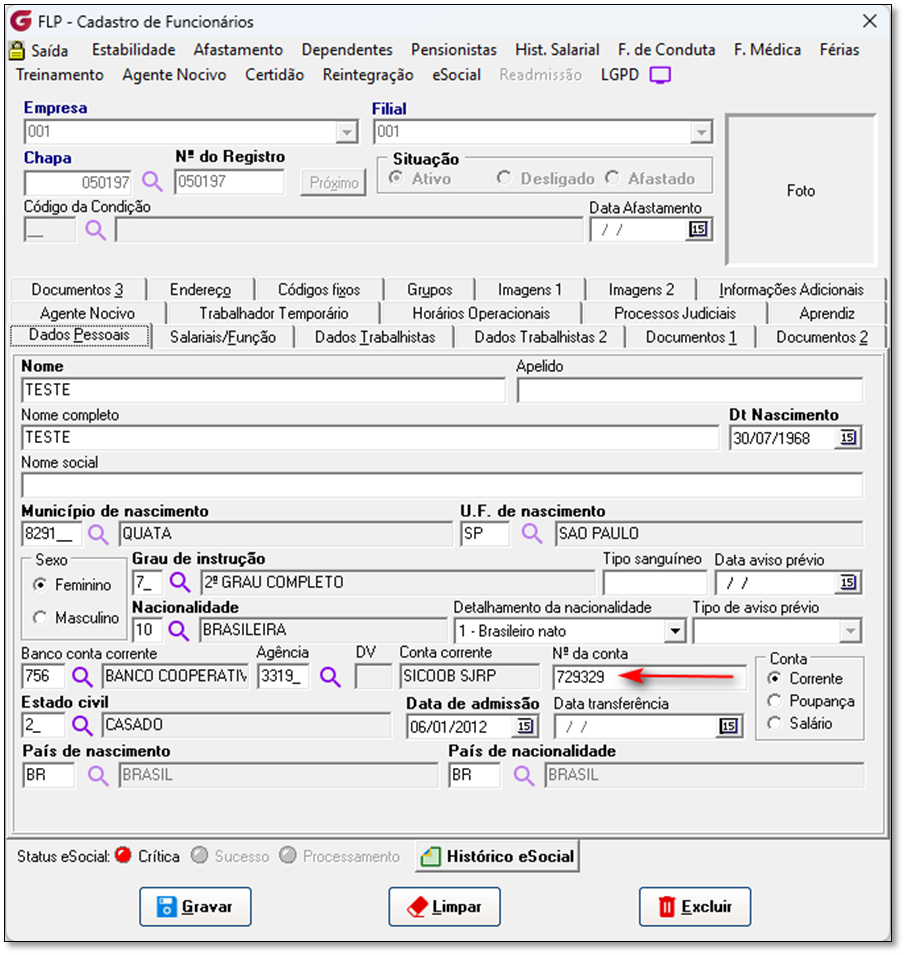The height and width of the screenshot is (955, 905).
Task: Open the Pensionistas menu
Action: [454, 50]
